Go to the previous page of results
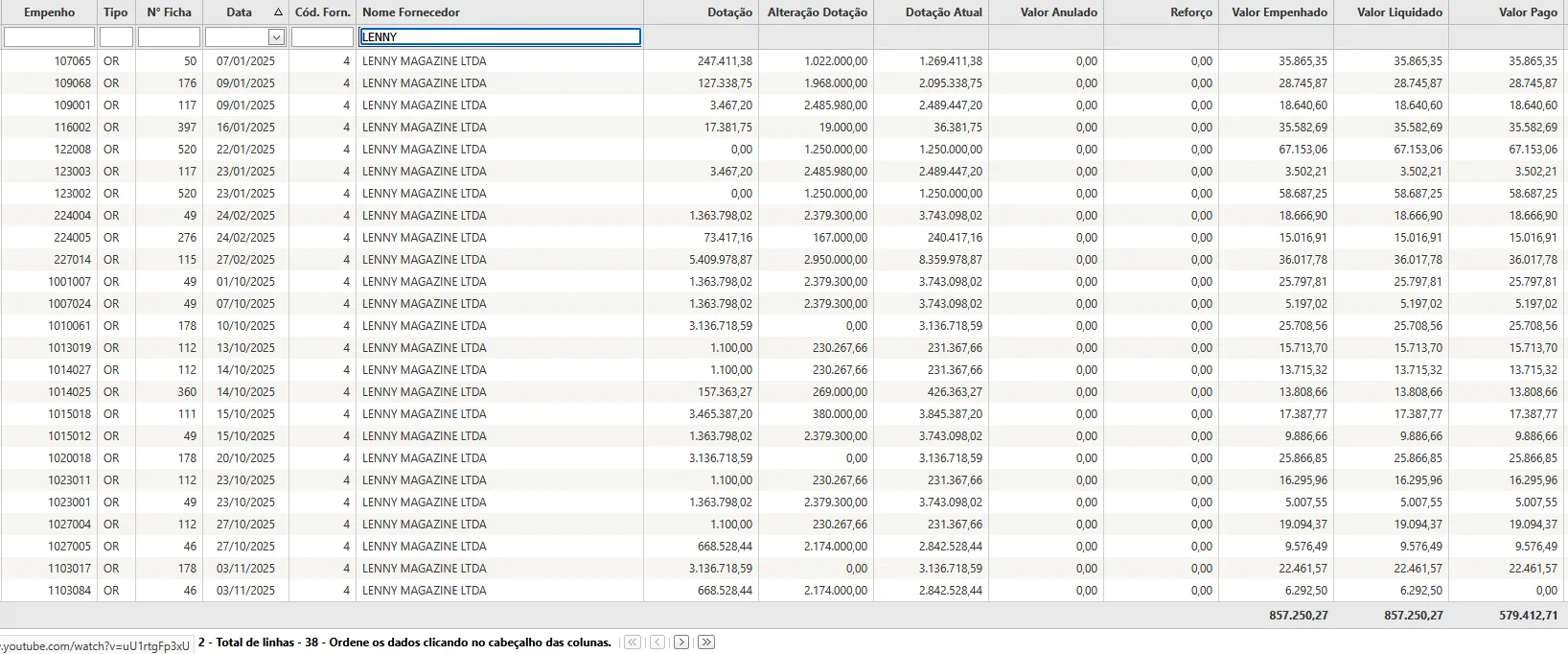 coord(657,642)
